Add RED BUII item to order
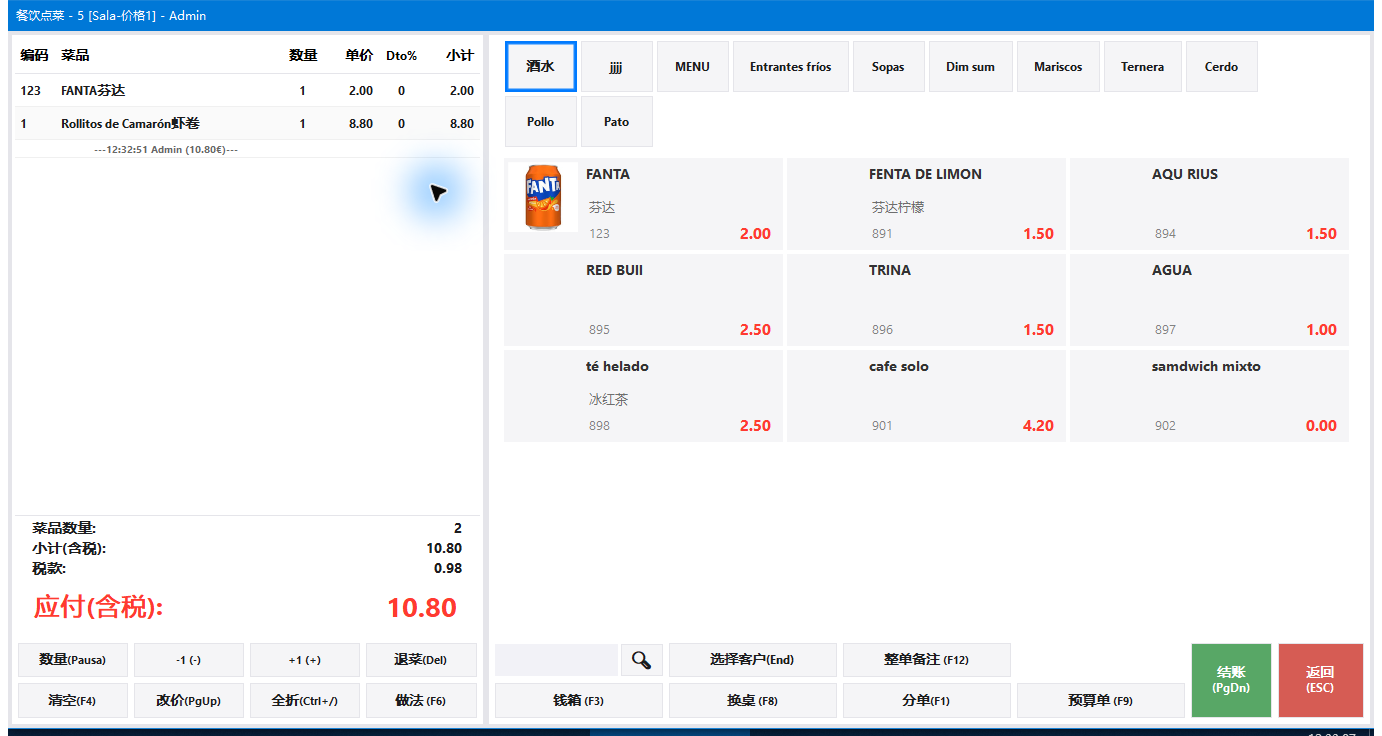 (x=643, y=300)
